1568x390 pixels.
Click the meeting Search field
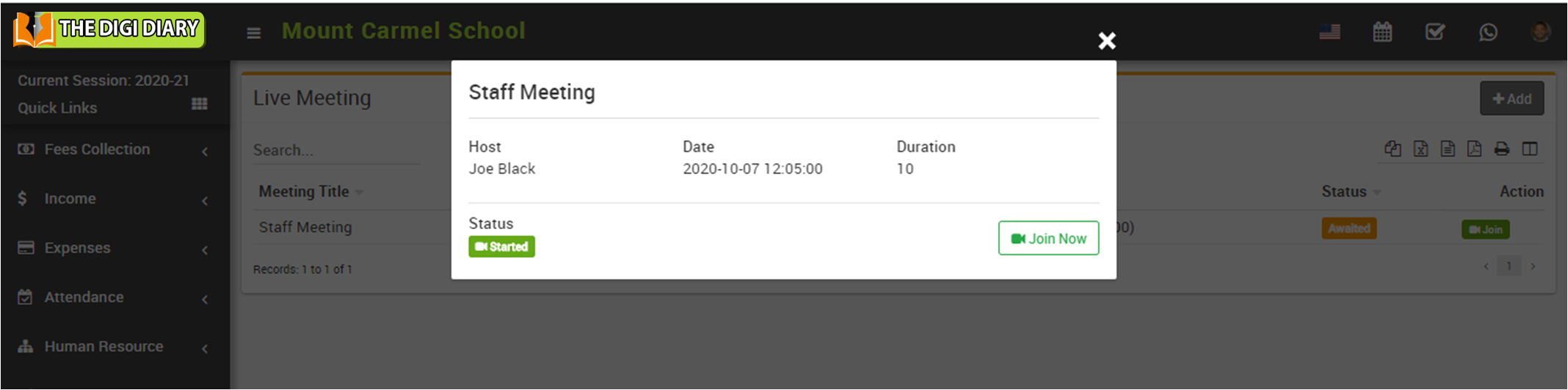click(335, 150)
